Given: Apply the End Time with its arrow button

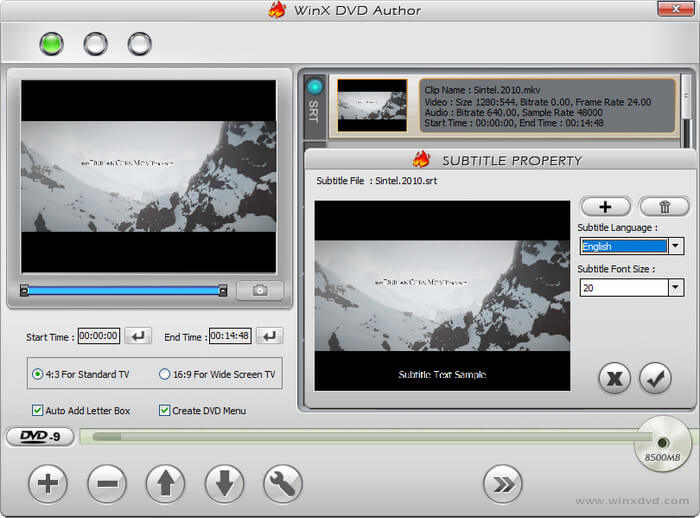Looking at the screenshot, I should [270, 336].
